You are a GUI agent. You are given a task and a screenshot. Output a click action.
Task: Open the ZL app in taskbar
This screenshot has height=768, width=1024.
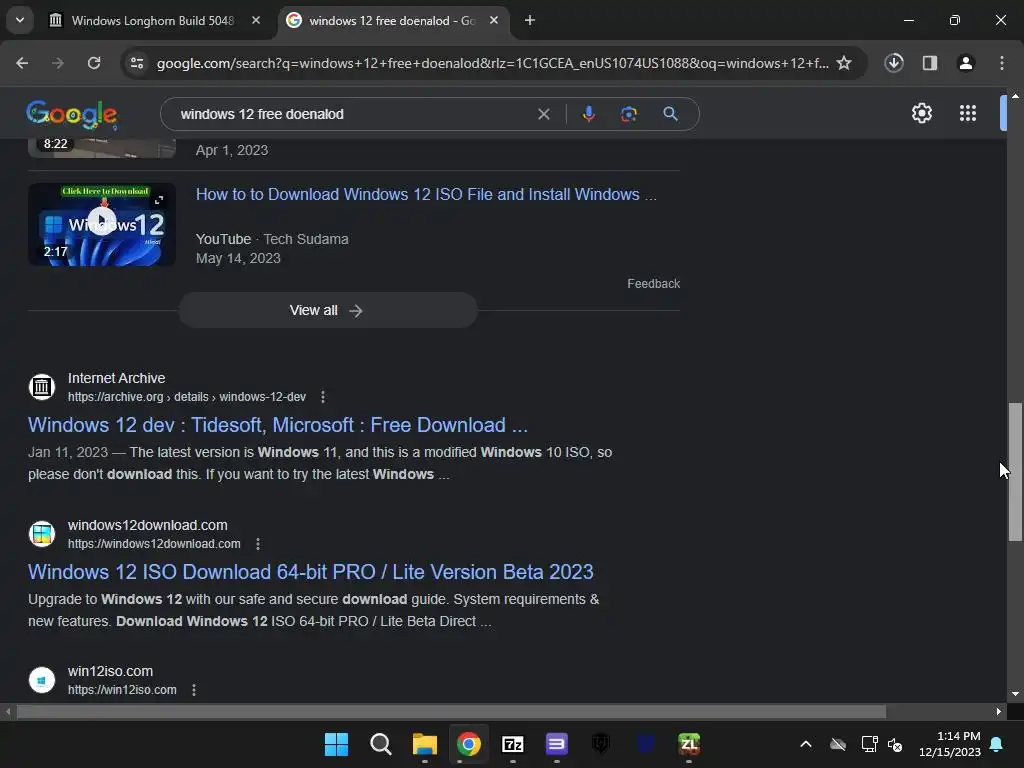[689, 744]
